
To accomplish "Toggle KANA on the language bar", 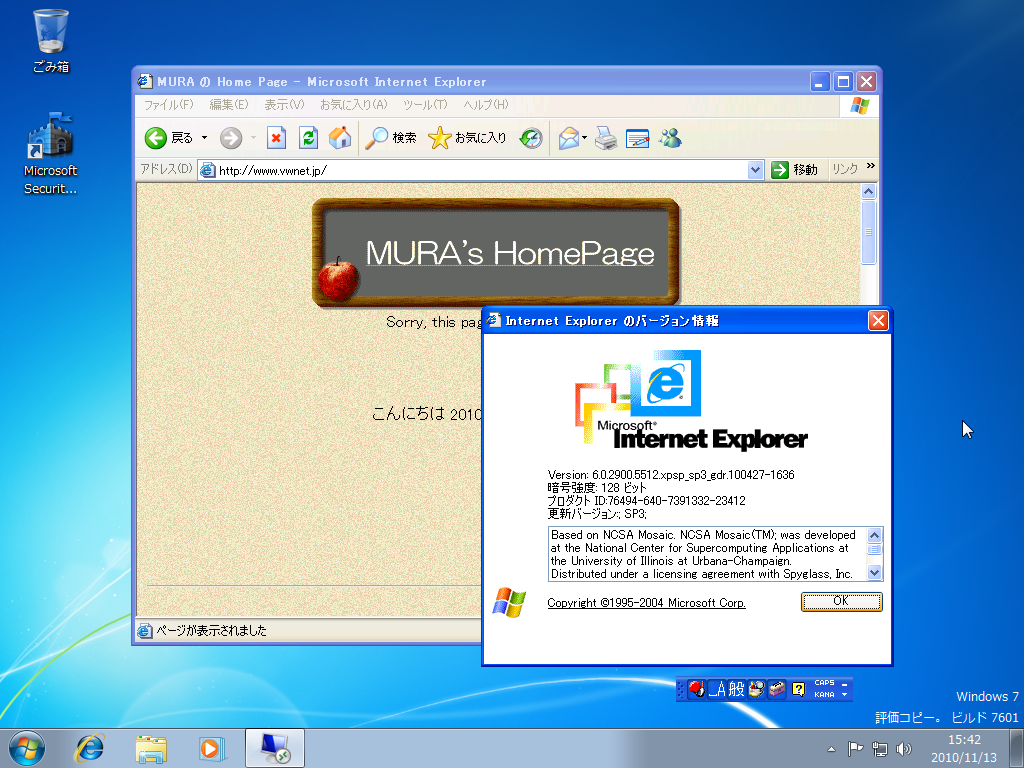I will pos(824,695).
